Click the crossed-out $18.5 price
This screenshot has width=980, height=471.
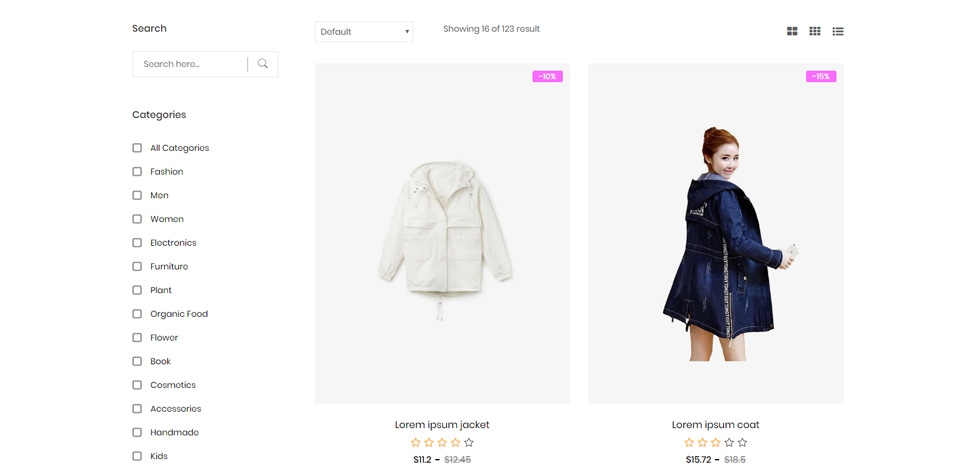pos(735,460)
